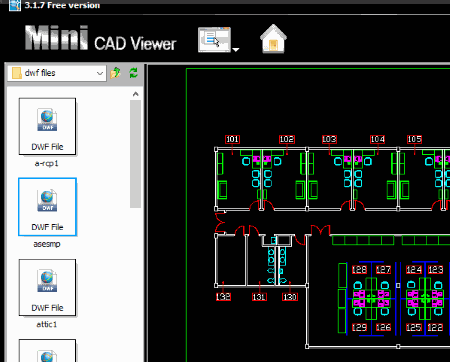Screen dimensions: 450x362
Task: Click the app icon in the title bar
Action: pos(15,5)
